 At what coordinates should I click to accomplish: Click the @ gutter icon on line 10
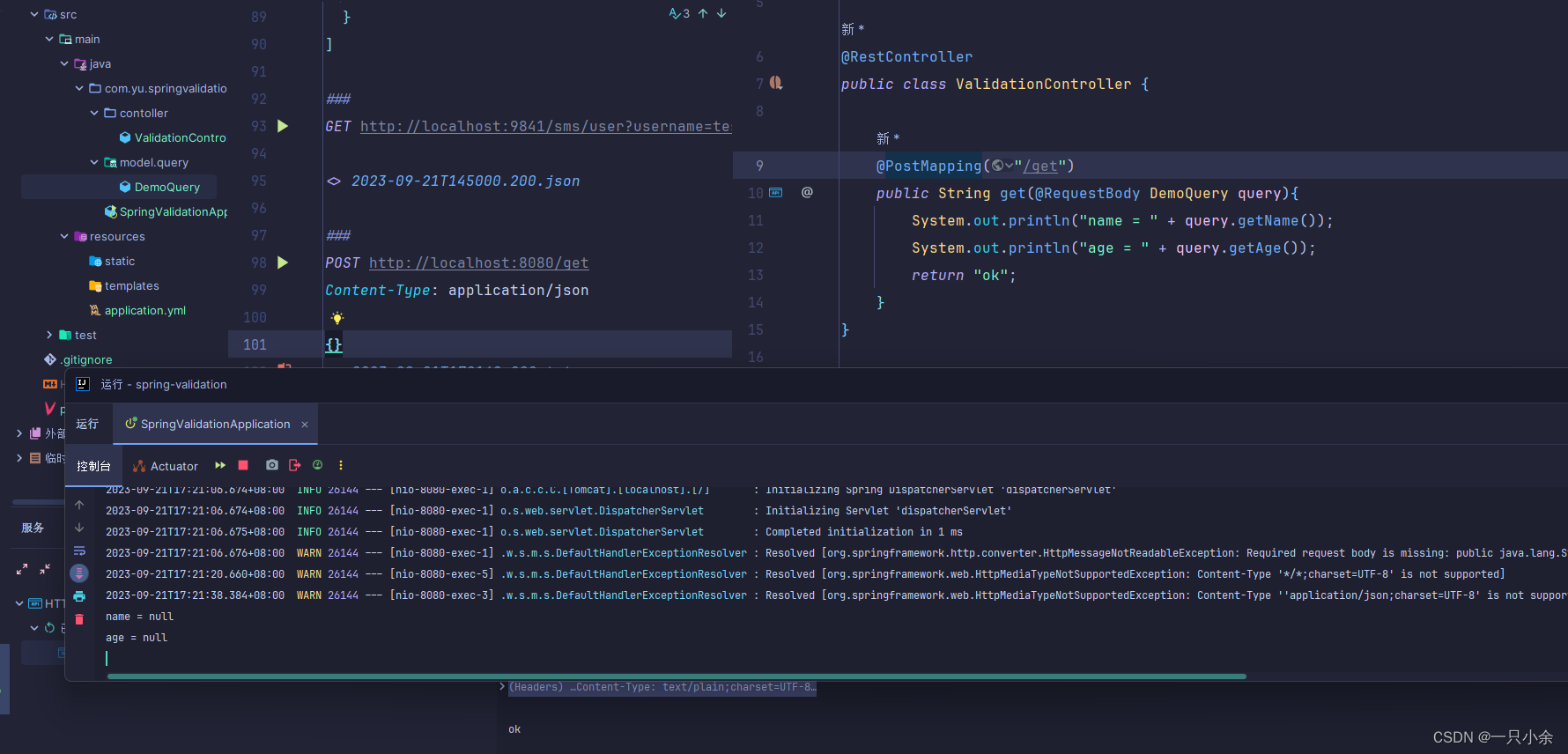pyautogui.click(x=807, y=192)
